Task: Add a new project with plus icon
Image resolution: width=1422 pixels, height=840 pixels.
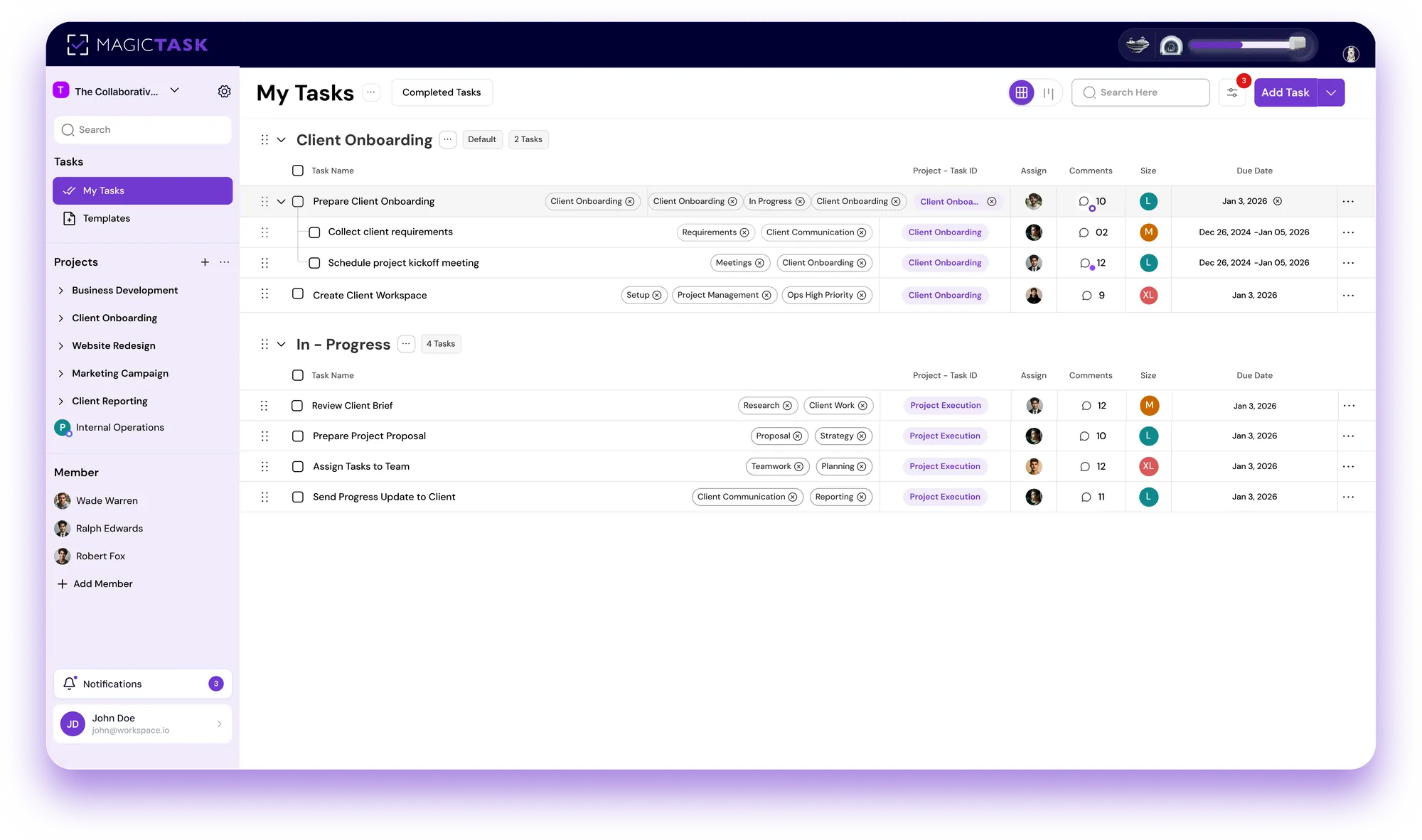Action: click(205, 262)
